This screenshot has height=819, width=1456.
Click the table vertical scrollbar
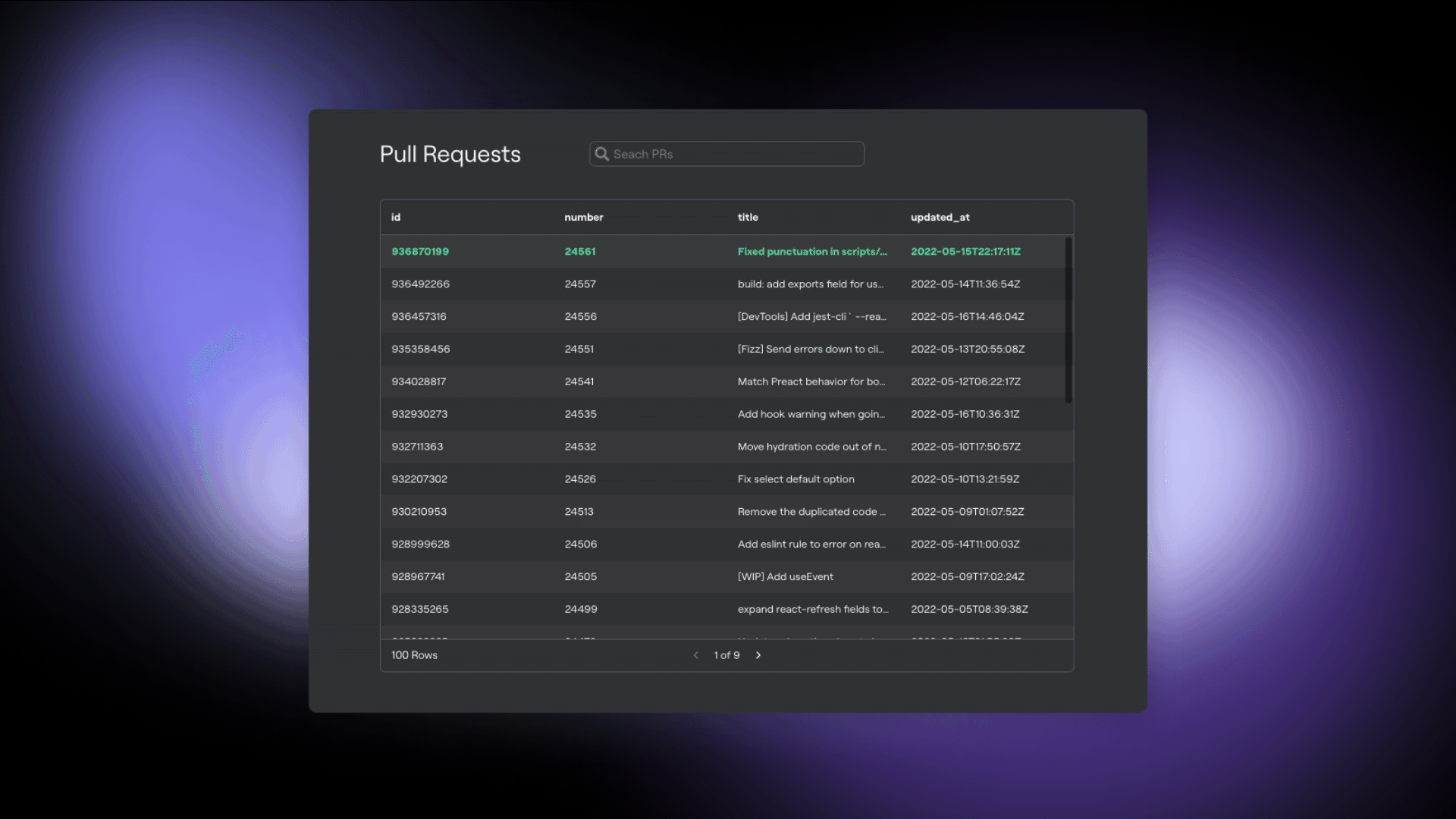pos(1068,320)
